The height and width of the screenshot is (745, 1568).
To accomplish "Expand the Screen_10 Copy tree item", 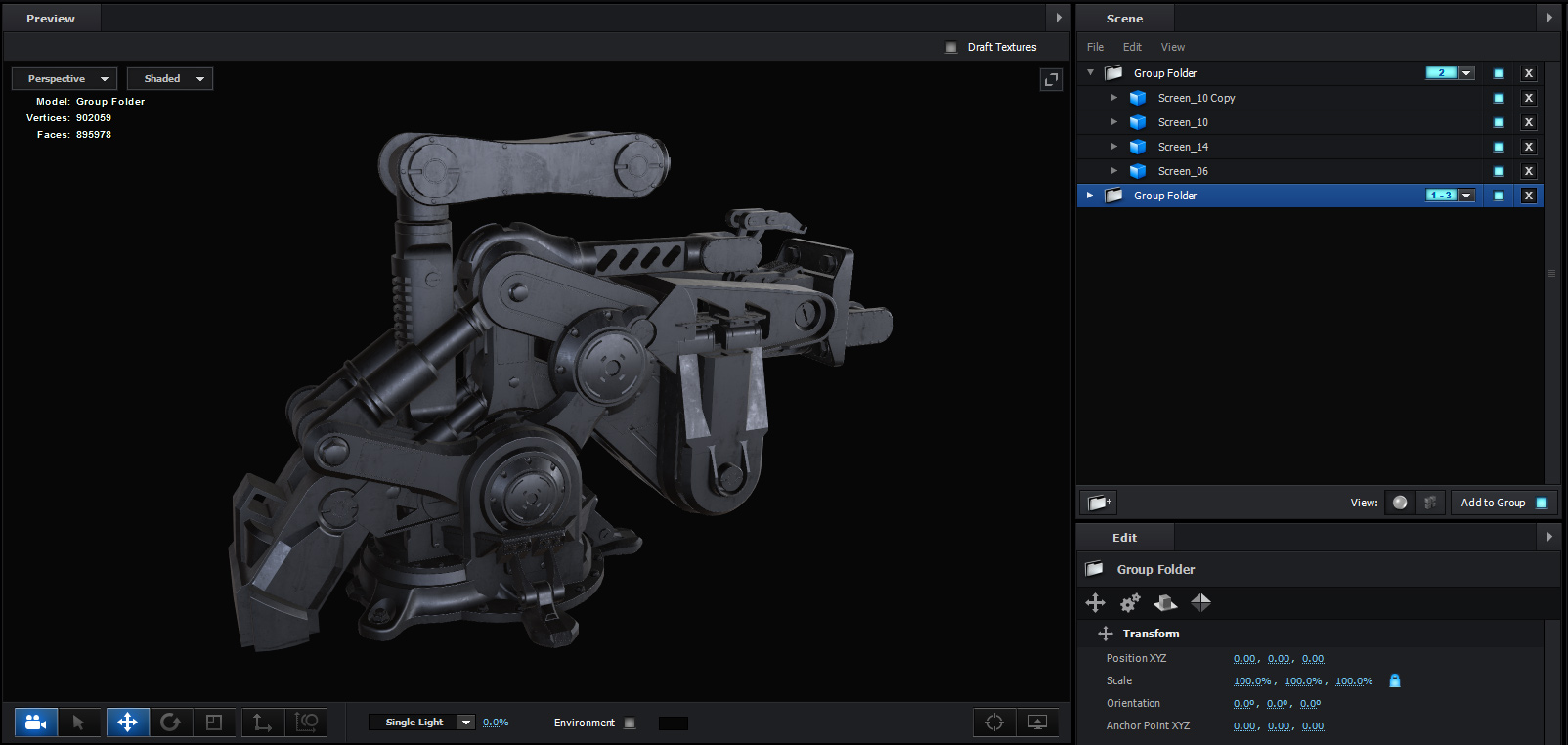I will 1113,98.
